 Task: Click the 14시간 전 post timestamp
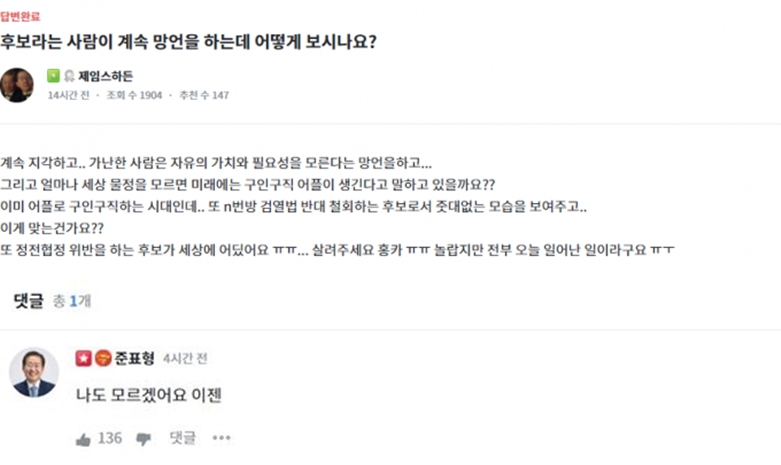coord(67,95)
